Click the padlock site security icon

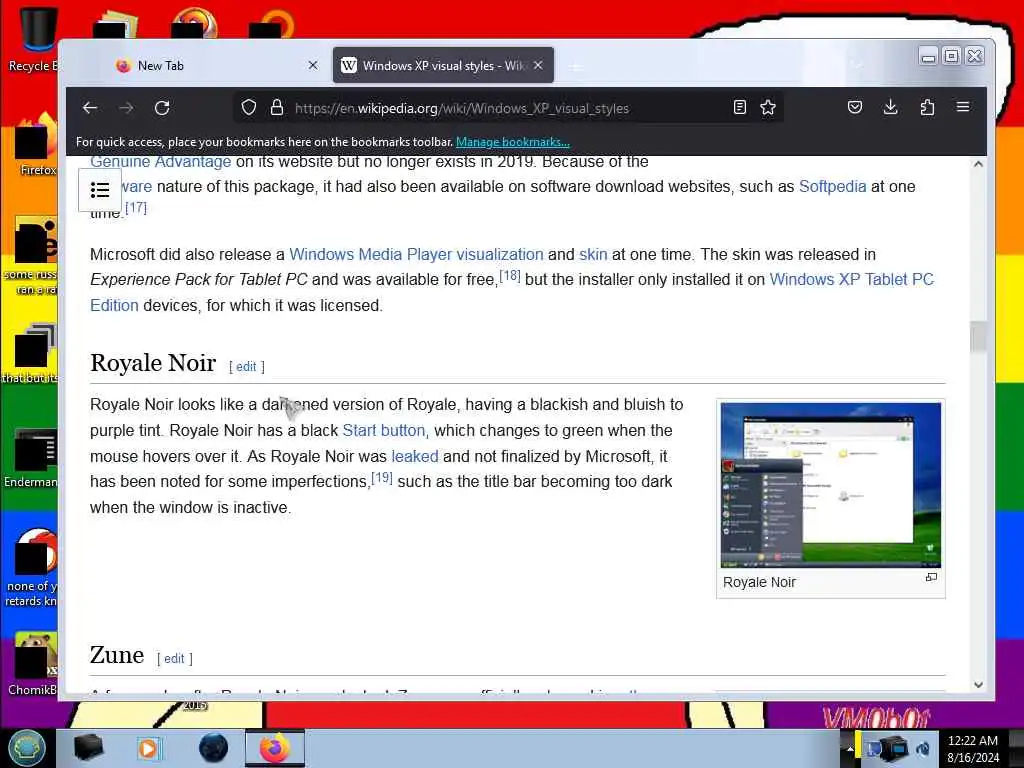(277, 107)
